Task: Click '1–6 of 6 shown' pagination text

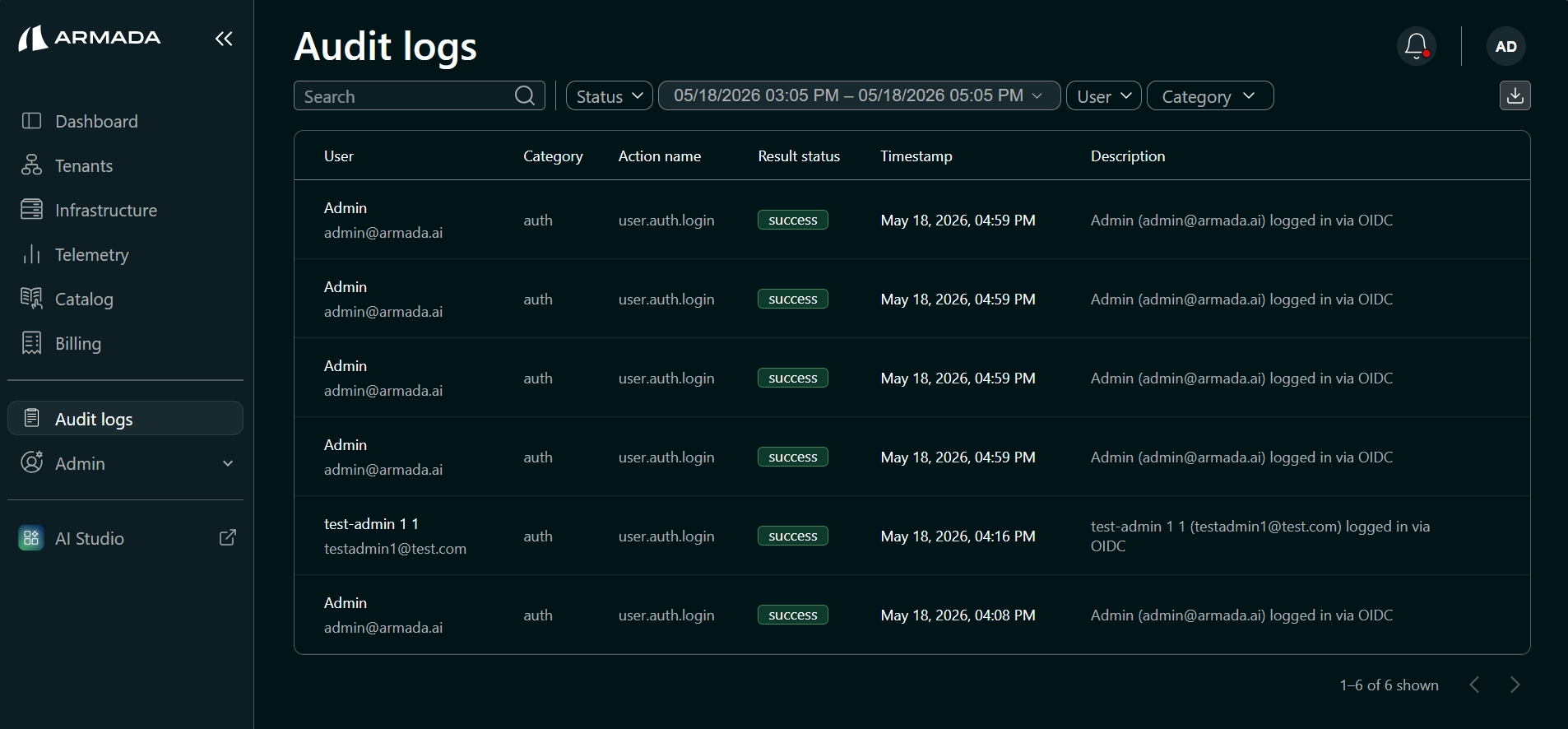Action: [x=1389, y=685]
